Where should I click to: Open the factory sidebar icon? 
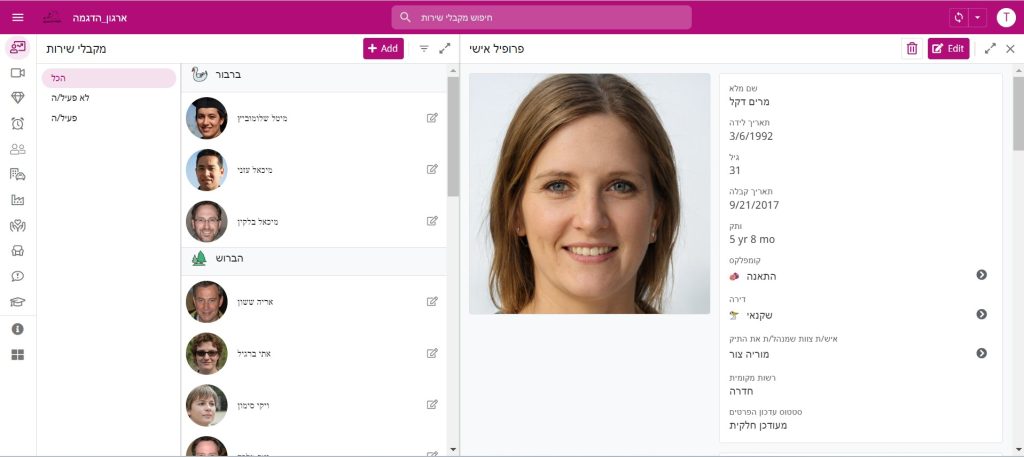pyautogui.click(x=18, y=200)
